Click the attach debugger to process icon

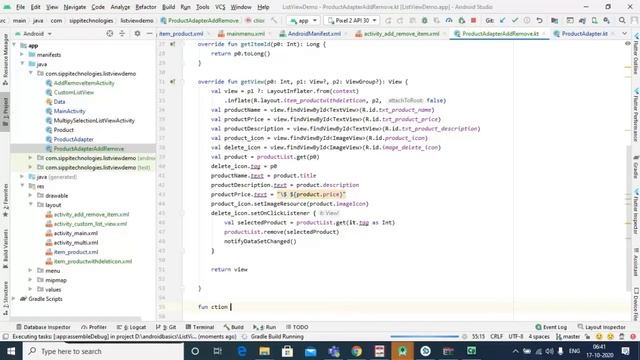coord(462,20)
